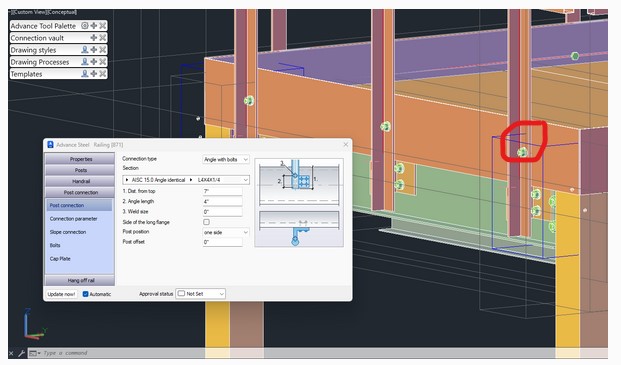
Task: Open the Templates panel
Action: point(26,74)
